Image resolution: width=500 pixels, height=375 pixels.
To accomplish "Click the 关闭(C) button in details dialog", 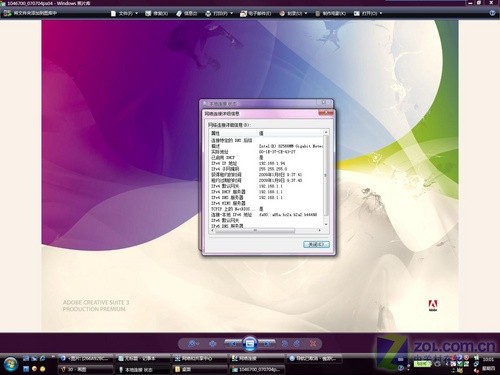I will click(x=316, y=244).
